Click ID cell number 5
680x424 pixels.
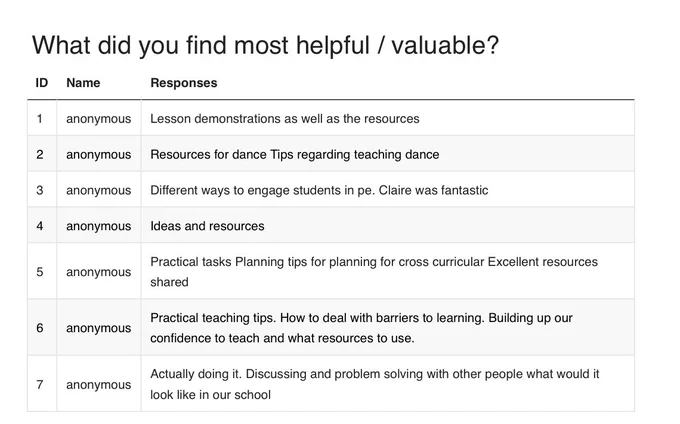[x=40, y=272]
